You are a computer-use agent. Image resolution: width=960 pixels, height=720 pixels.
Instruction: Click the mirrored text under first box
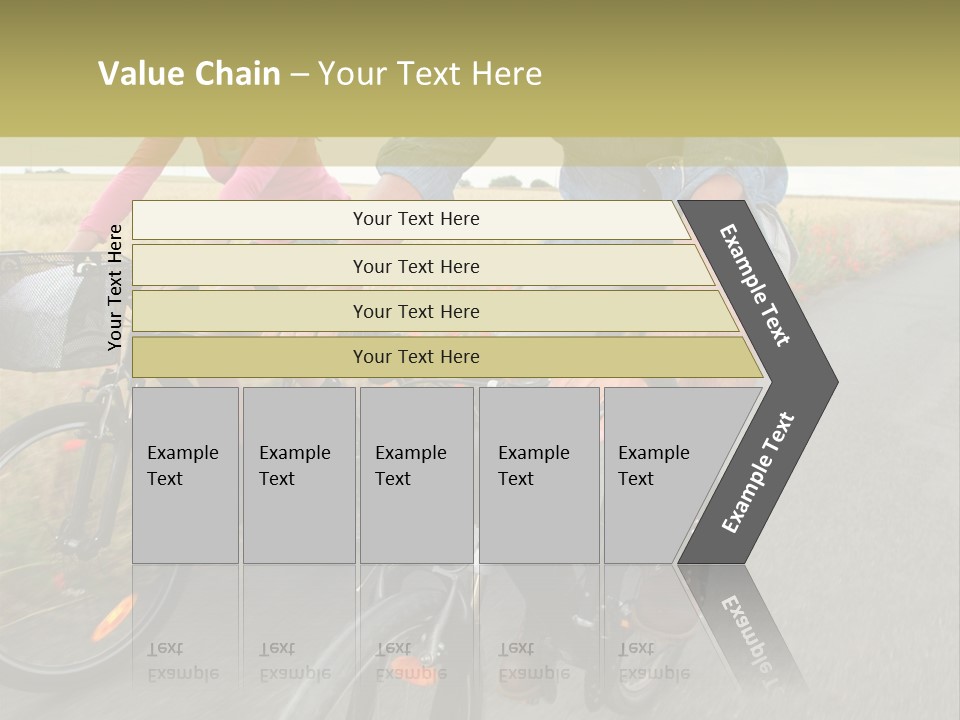(183, 660)
